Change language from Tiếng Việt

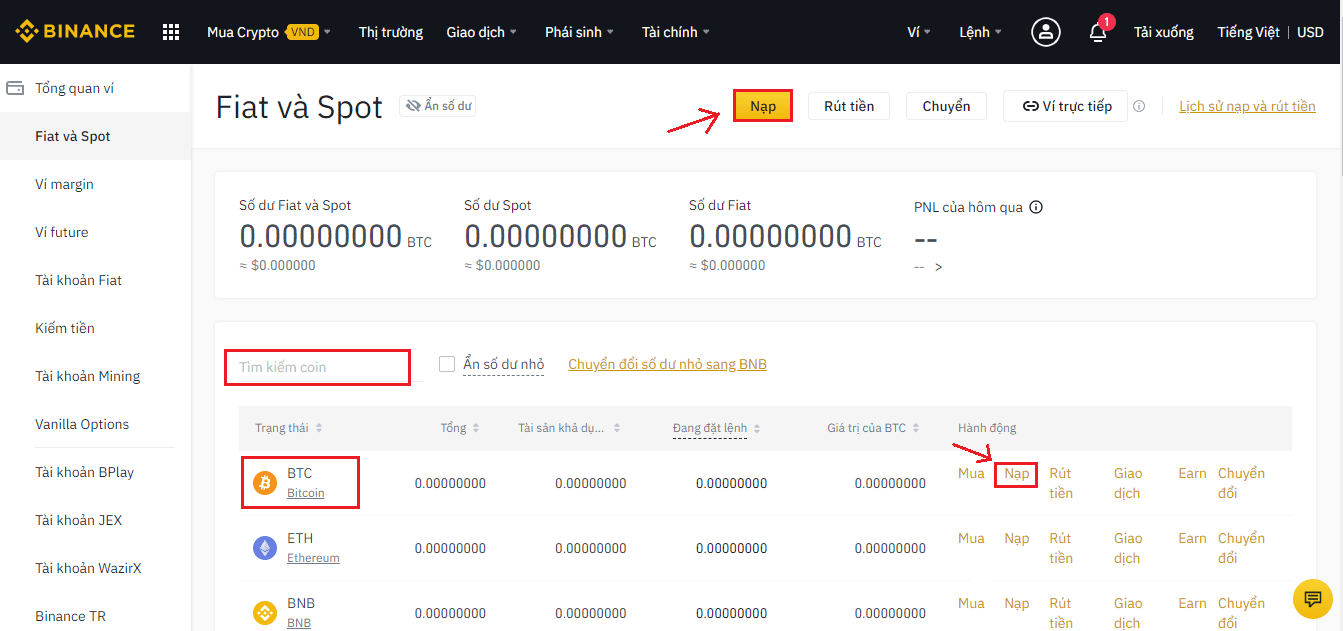[1248, 32]
